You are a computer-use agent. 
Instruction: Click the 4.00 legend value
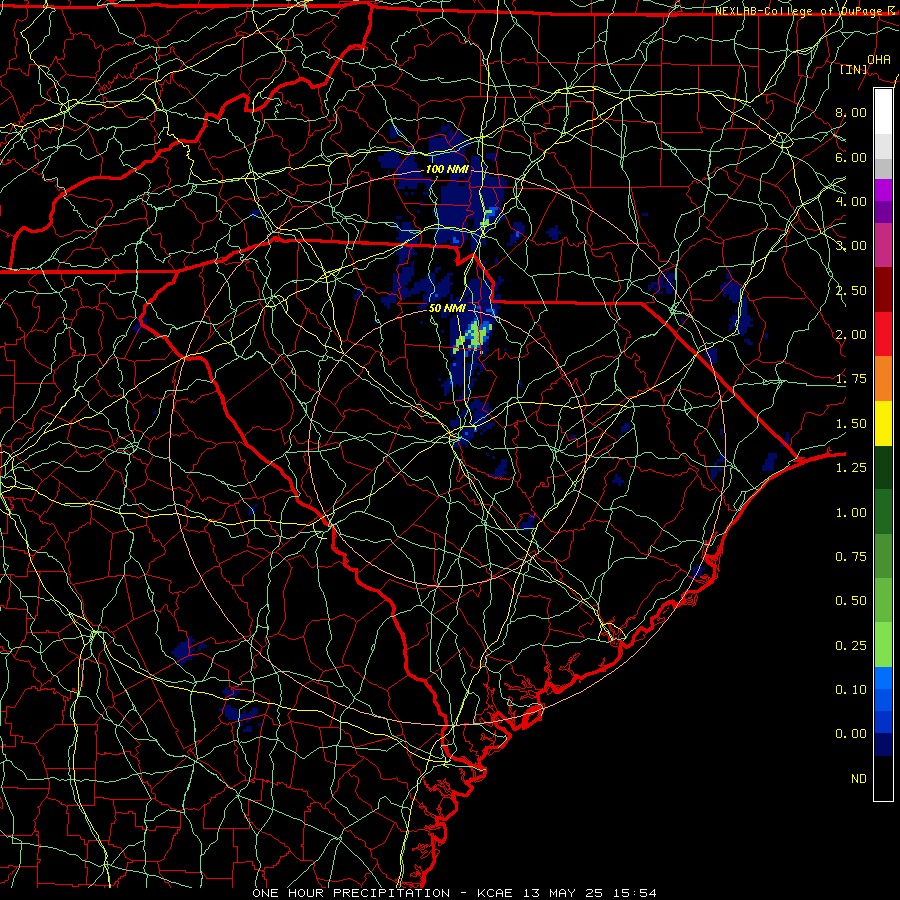[851, 201]
